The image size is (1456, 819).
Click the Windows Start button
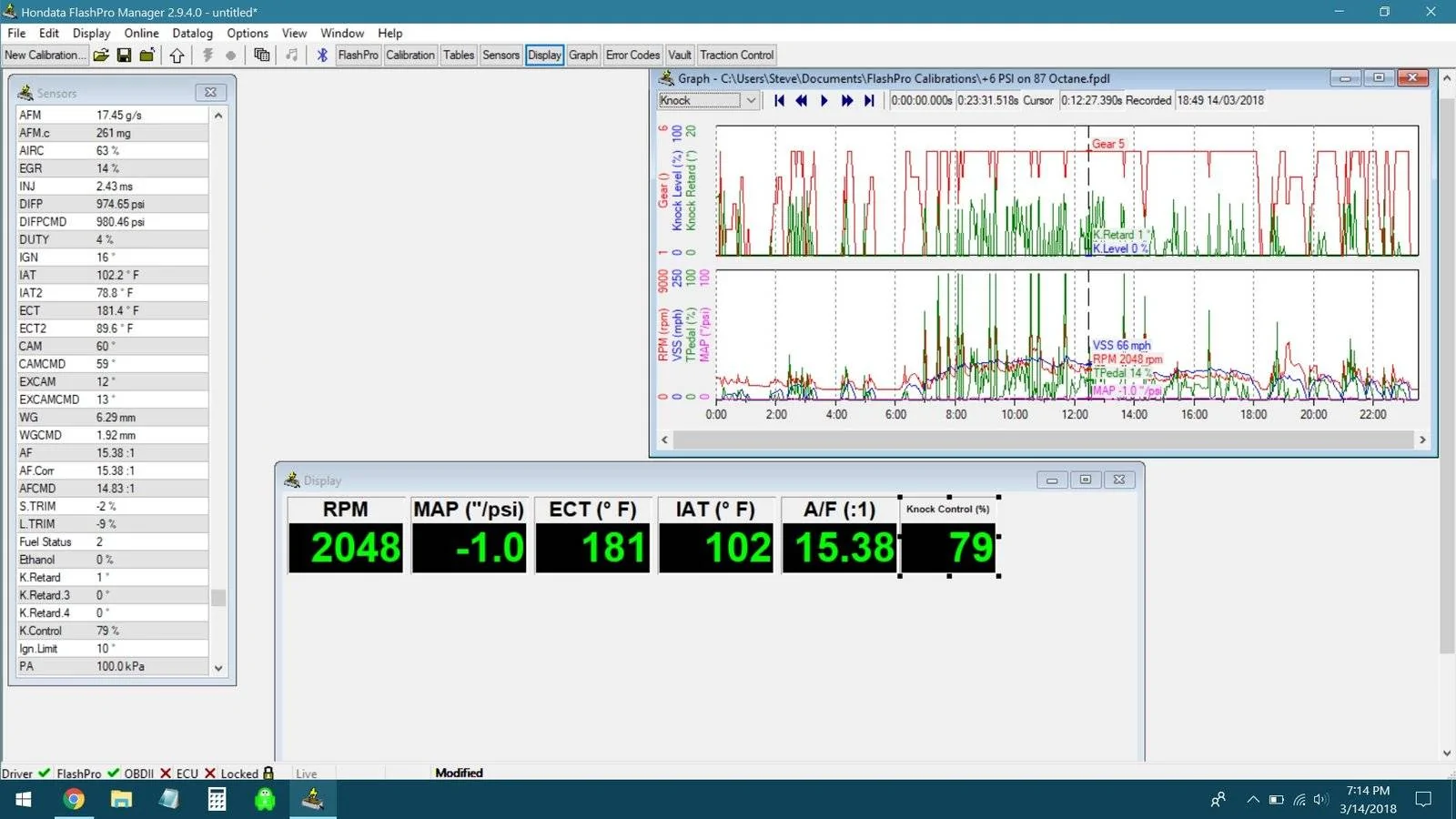(24, 799)
